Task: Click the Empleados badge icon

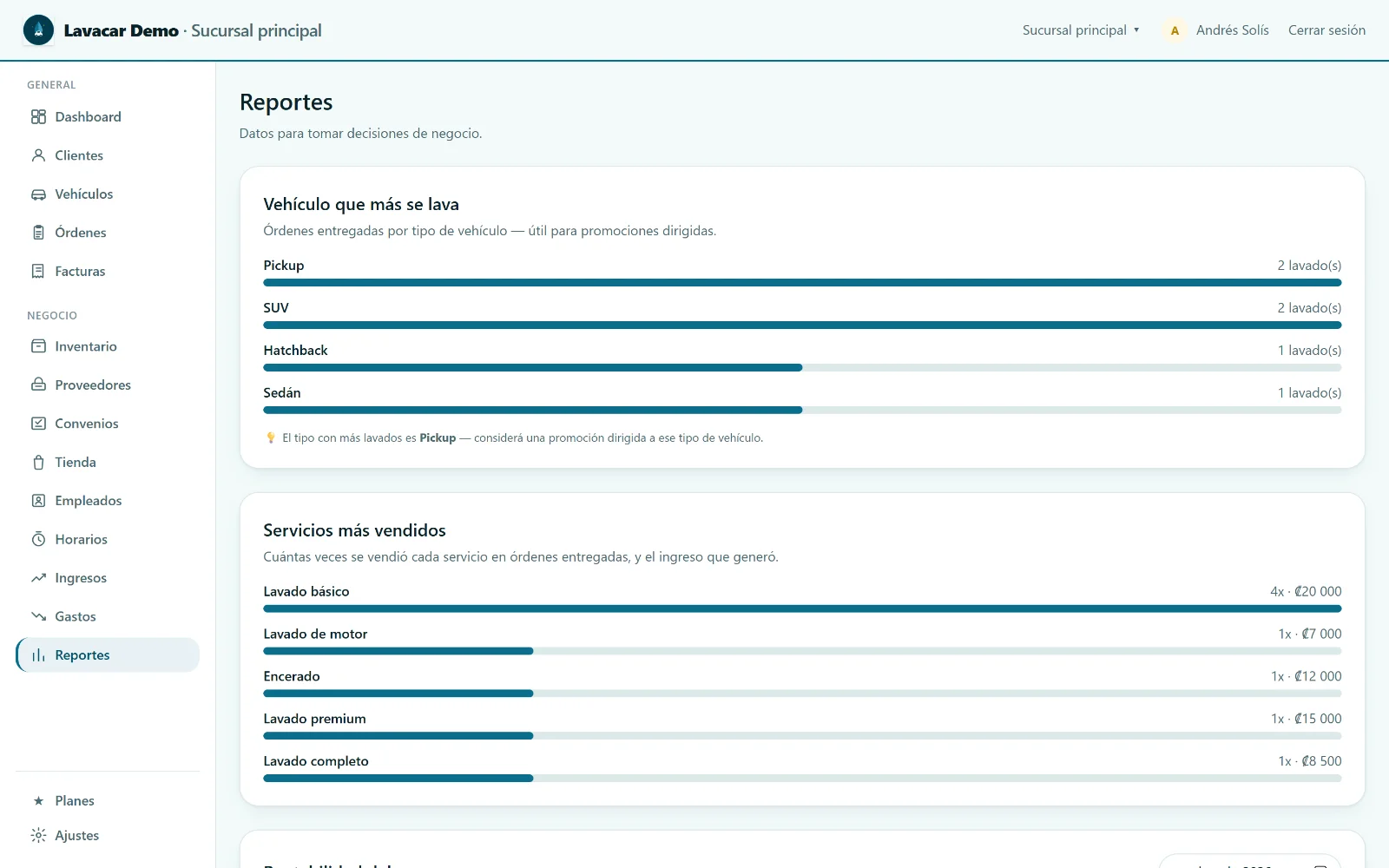Action: 38,501
